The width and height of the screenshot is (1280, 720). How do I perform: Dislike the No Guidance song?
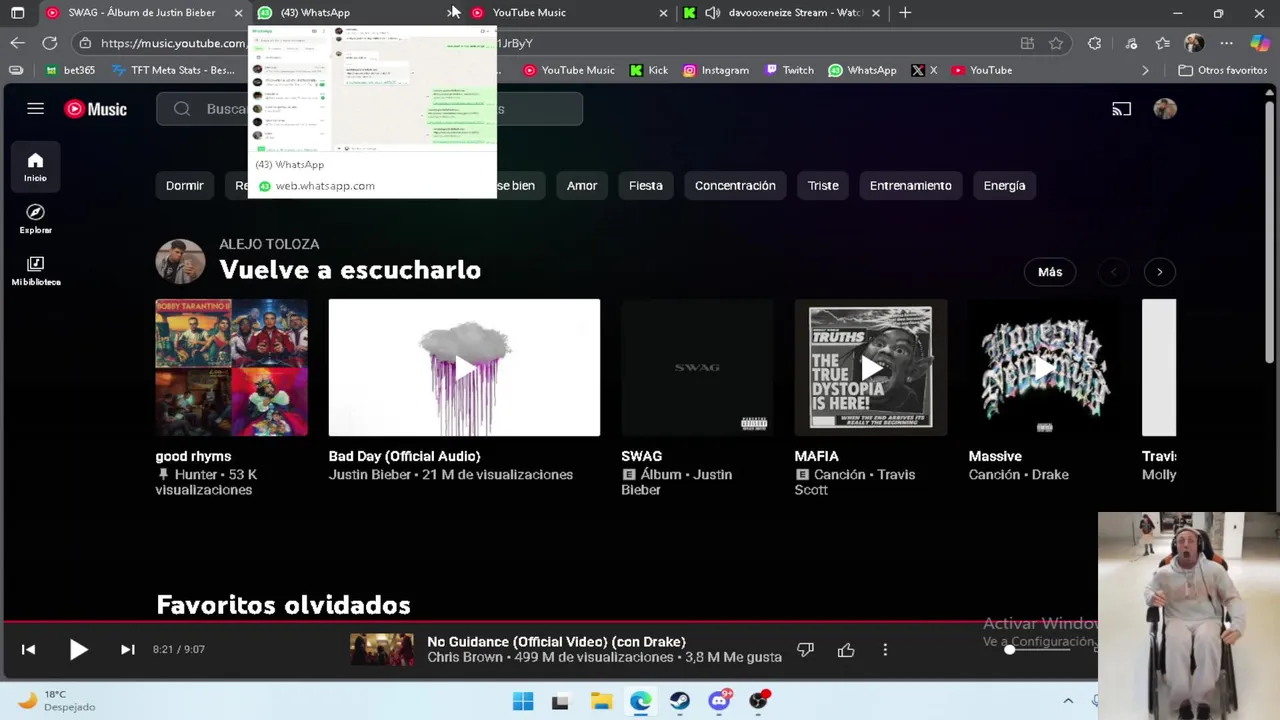point(805,650)
